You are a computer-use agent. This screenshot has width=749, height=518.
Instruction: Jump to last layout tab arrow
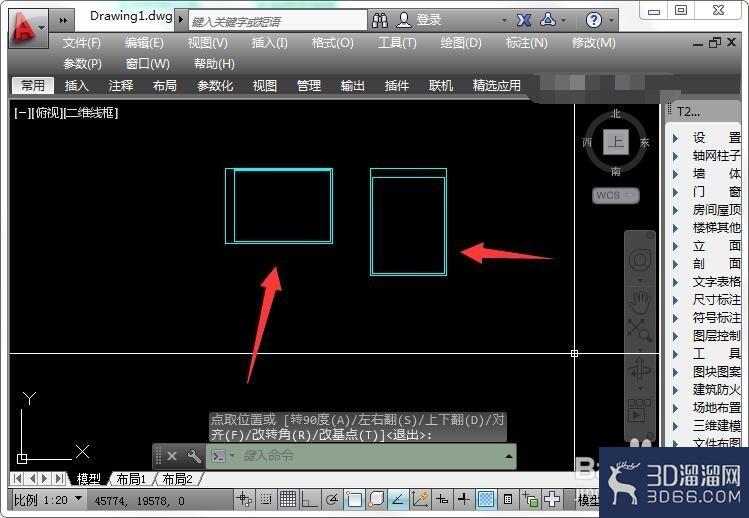59,478
